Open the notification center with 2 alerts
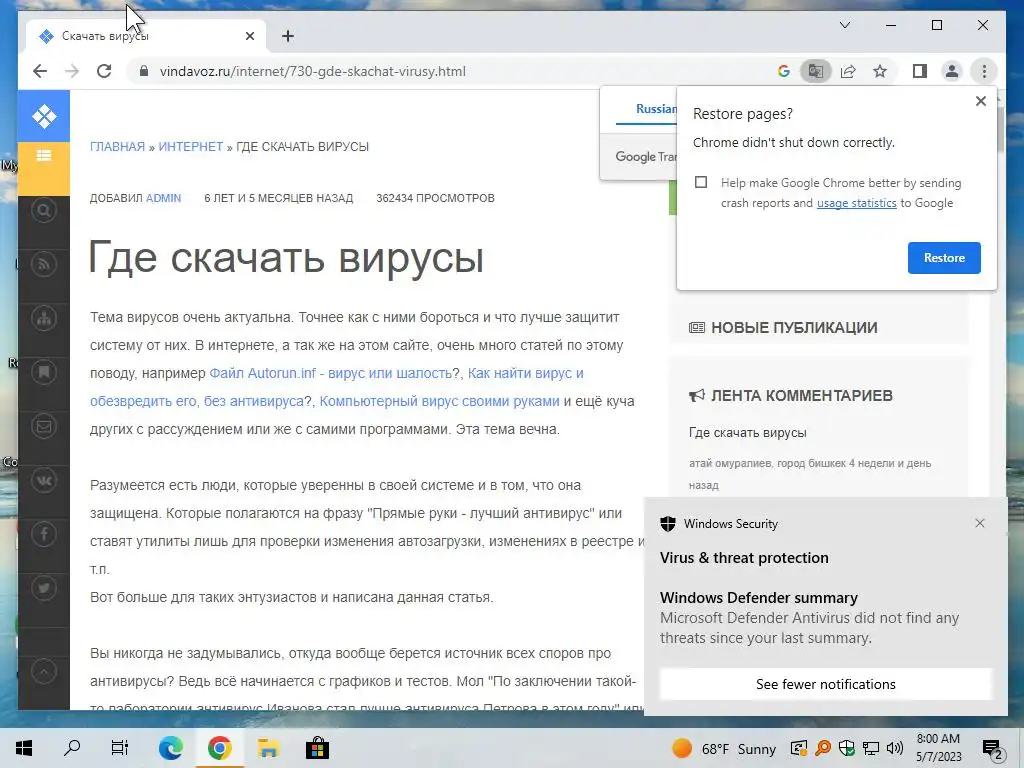This screenshot has width=1024, height=768. (993, 748)
